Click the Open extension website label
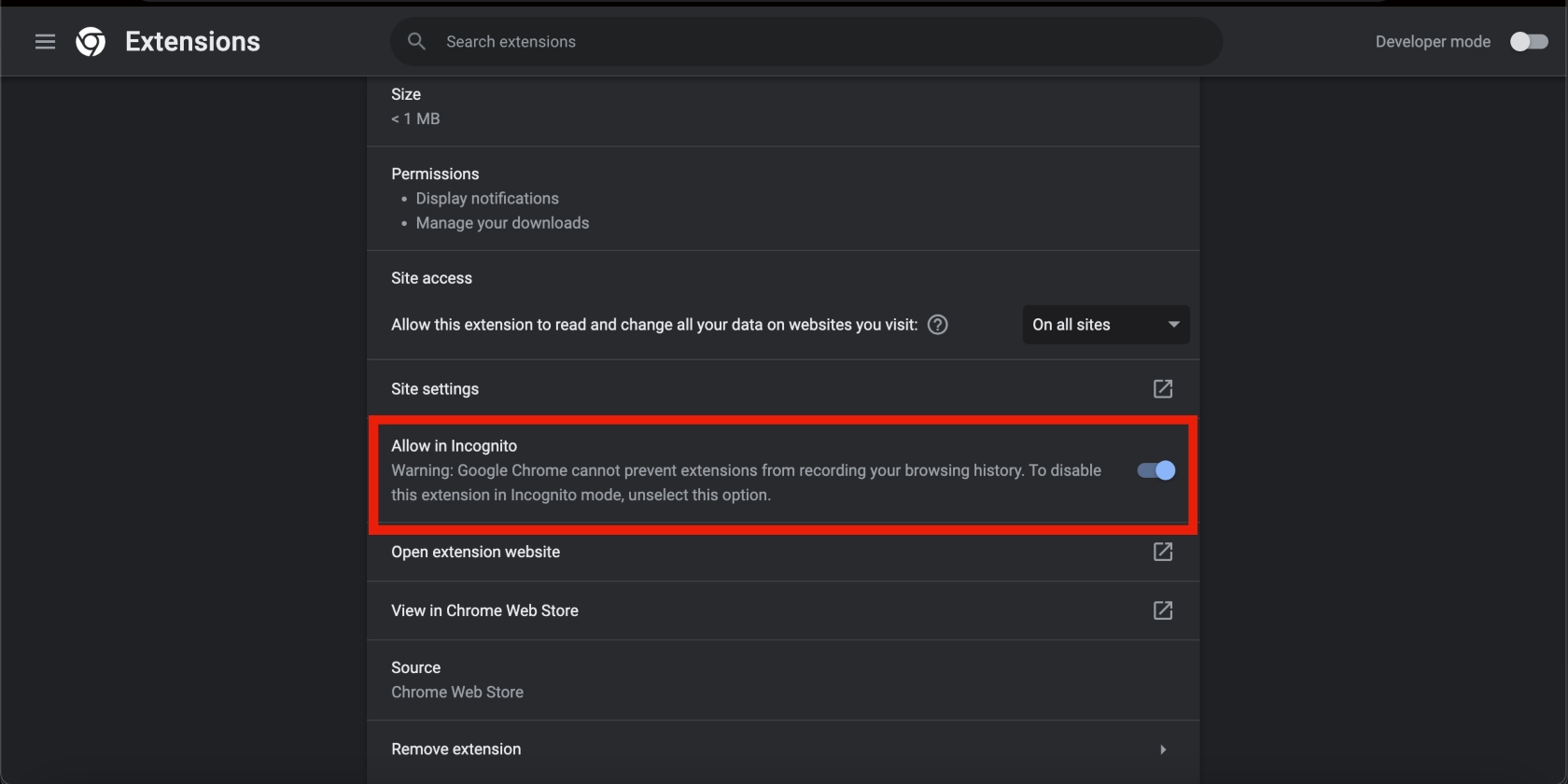The image size is (1568, 784). (x=476, y=552)
